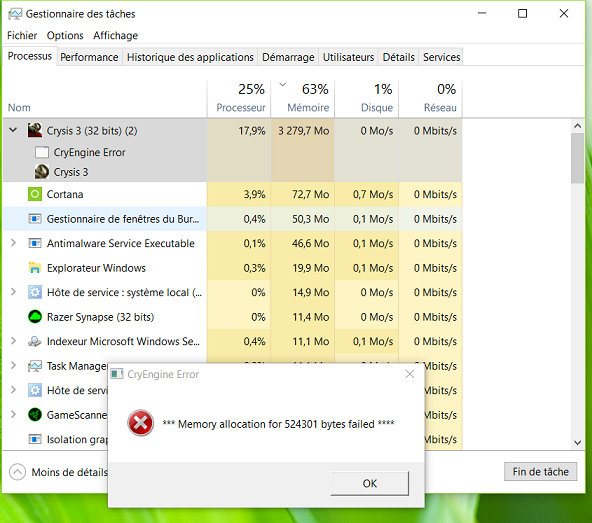The height and width of the screenshot is (523, 592).
Task: Click the Antimalware Service Executable icon
Action: [x=35, y=243]
